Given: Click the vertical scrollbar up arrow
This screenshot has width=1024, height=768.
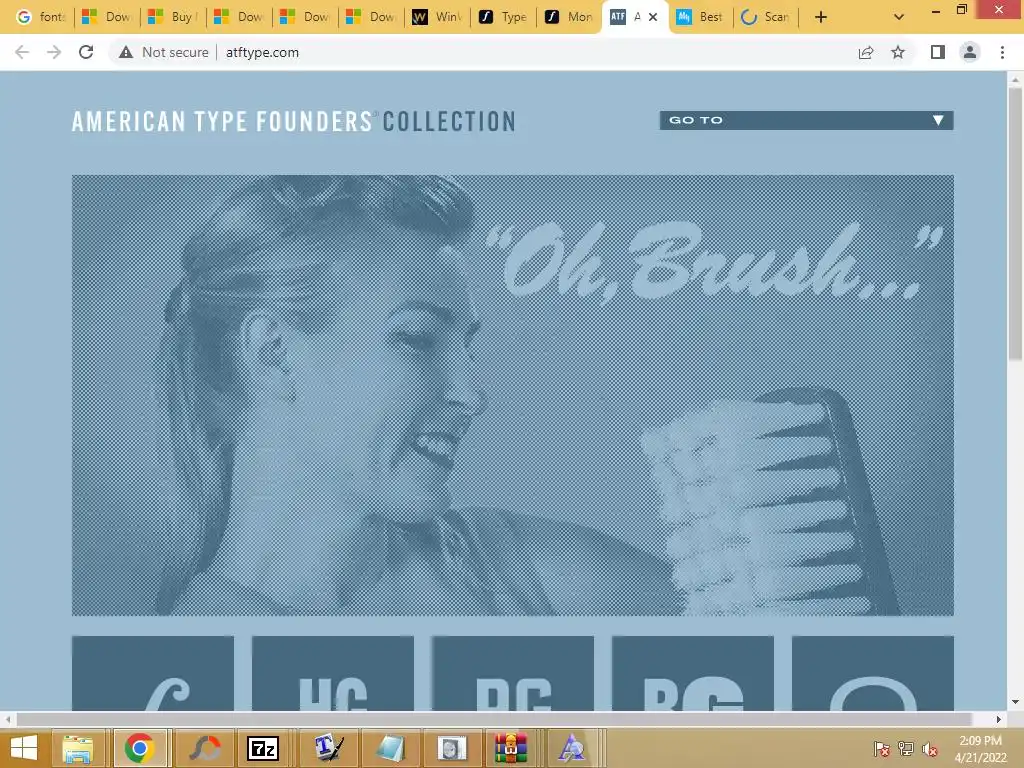Looking at the screenshot, I should point(1015,80).
